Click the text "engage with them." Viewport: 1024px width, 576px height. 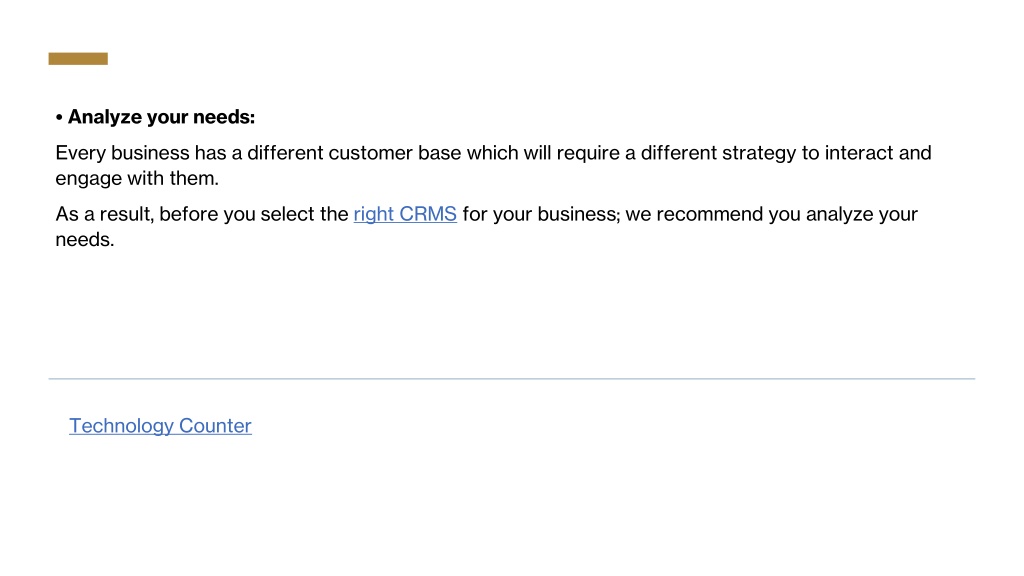coord(136,178)
